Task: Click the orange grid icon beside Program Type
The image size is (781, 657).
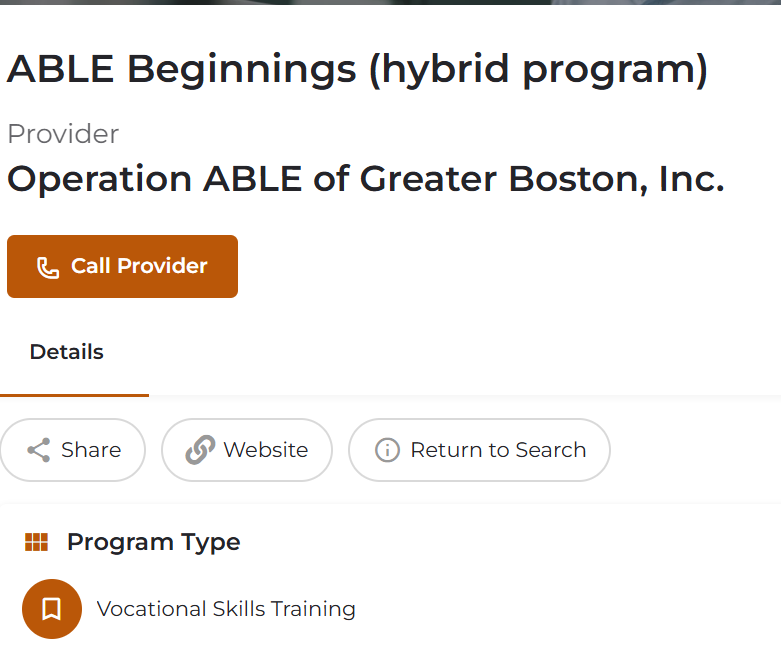Action: click(x=36, y=542)
